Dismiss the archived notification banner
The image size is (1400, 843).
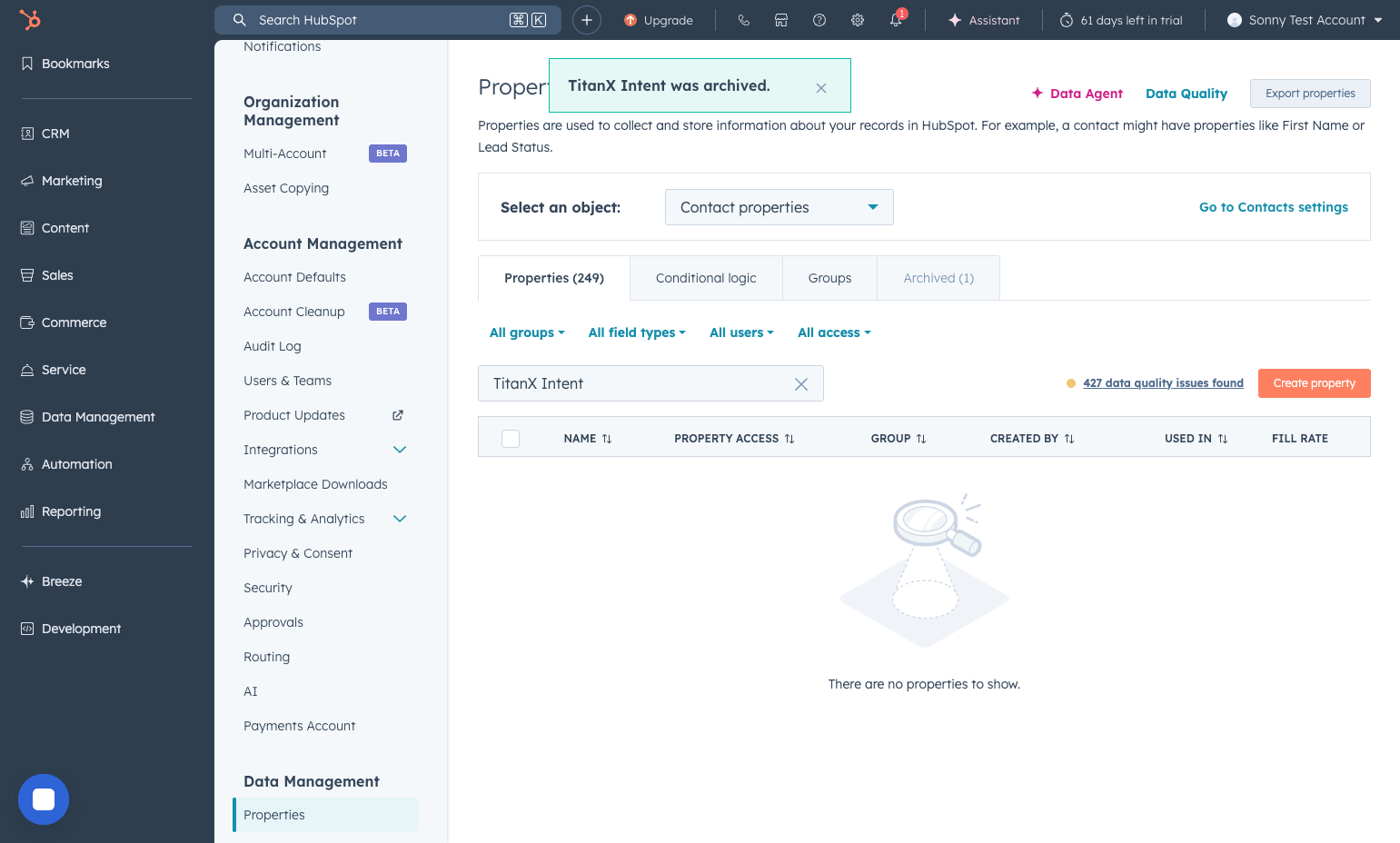[821, 88]
